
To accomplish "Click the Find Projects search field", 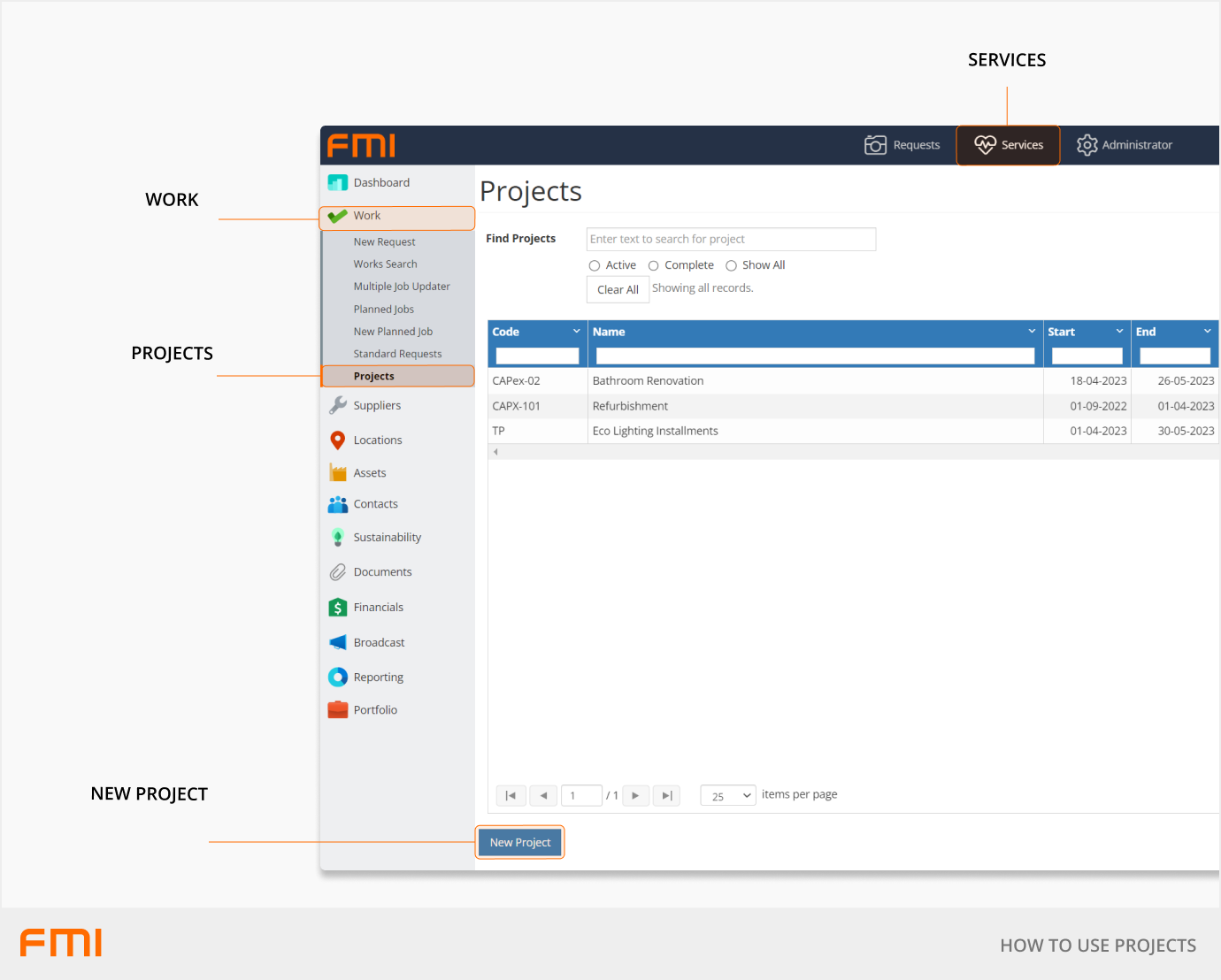I will click(x=731, y=240).
